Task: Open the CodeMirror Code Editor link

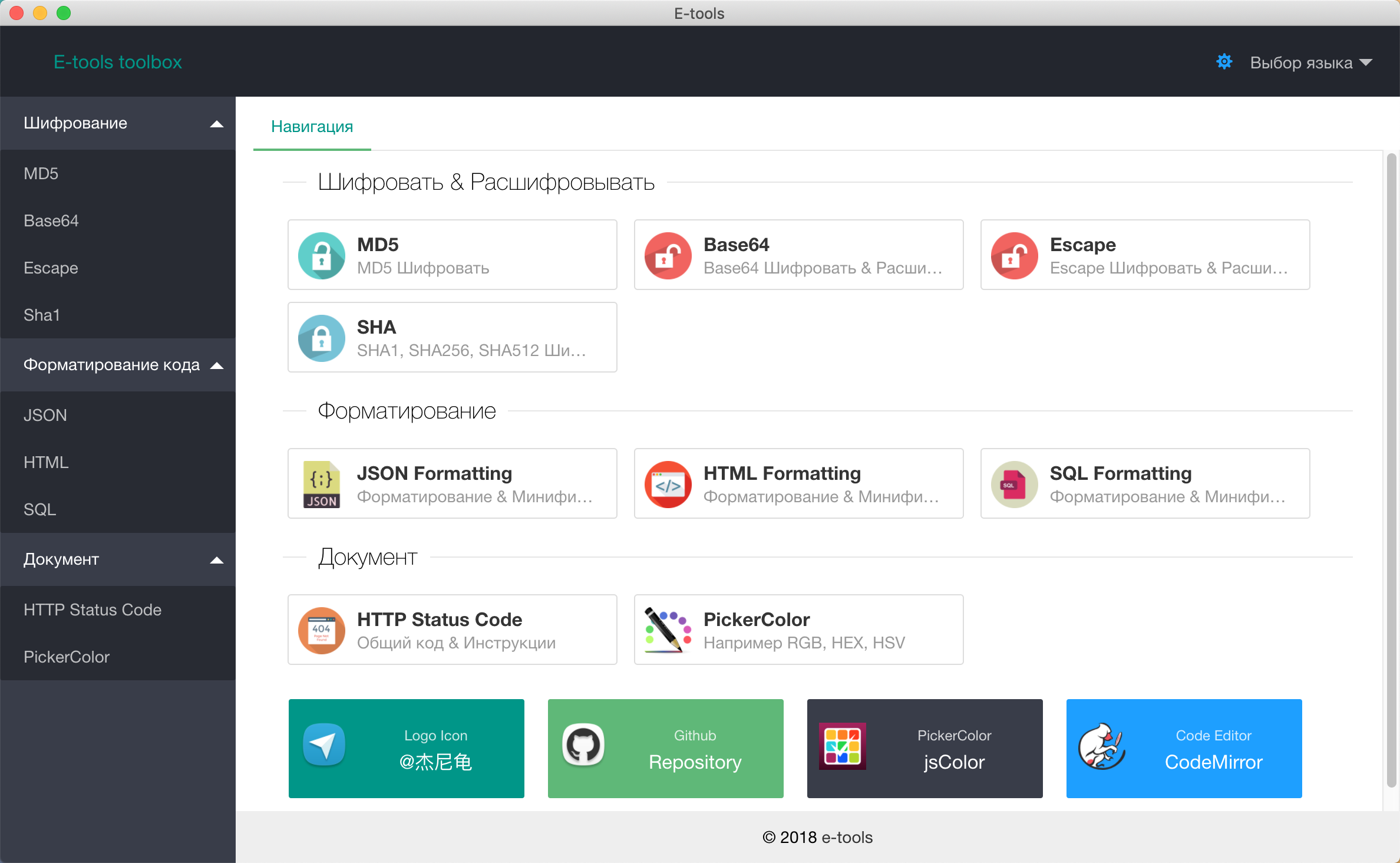Action: click(x=1184, y=749)
